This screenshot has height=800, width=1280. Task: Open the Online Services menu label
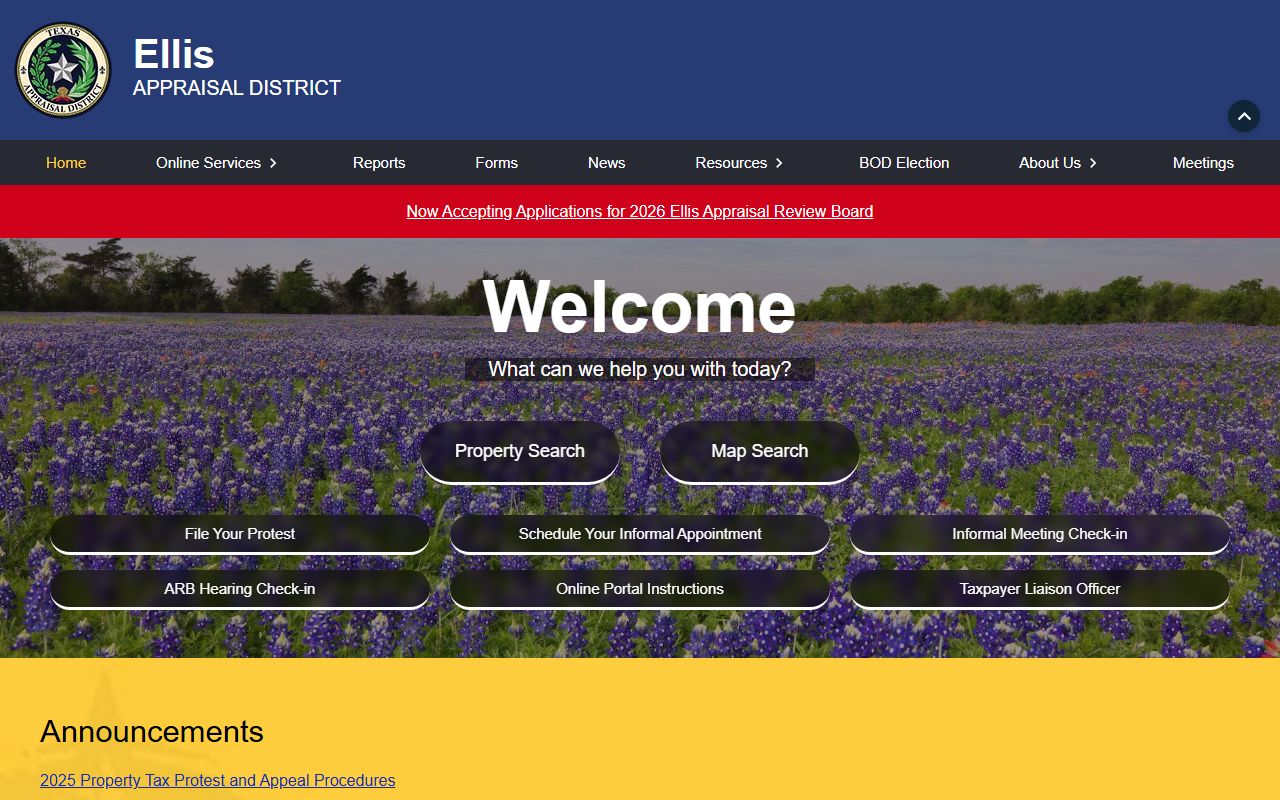[x=208, y=163]
